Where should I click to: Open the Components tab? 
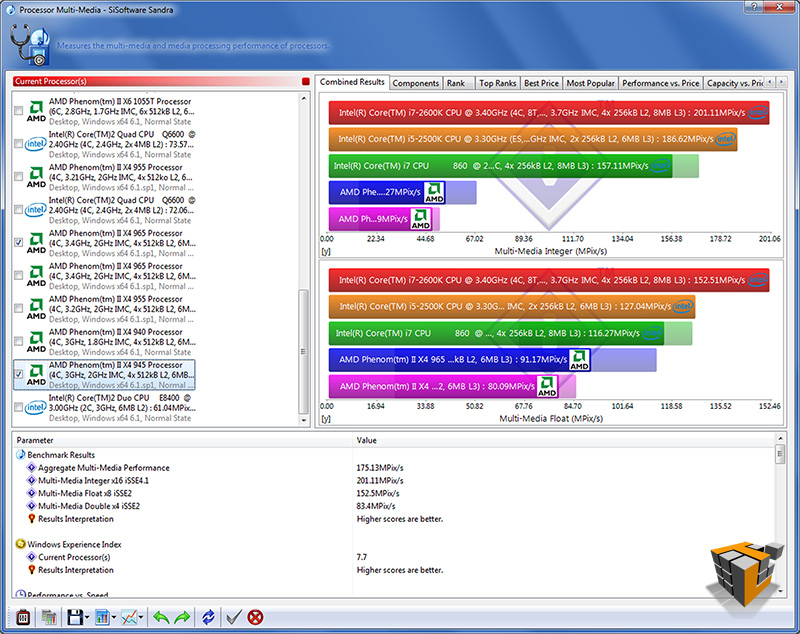click(x=416, y=83)
